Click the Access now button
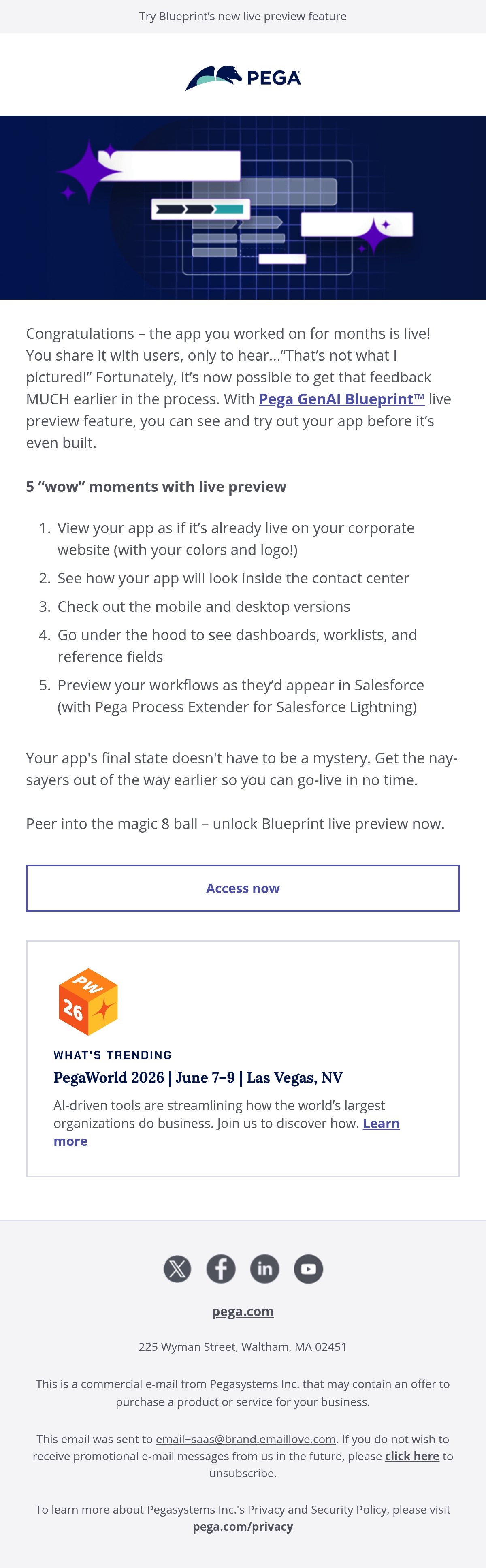486x1568 pixels. 243,887
